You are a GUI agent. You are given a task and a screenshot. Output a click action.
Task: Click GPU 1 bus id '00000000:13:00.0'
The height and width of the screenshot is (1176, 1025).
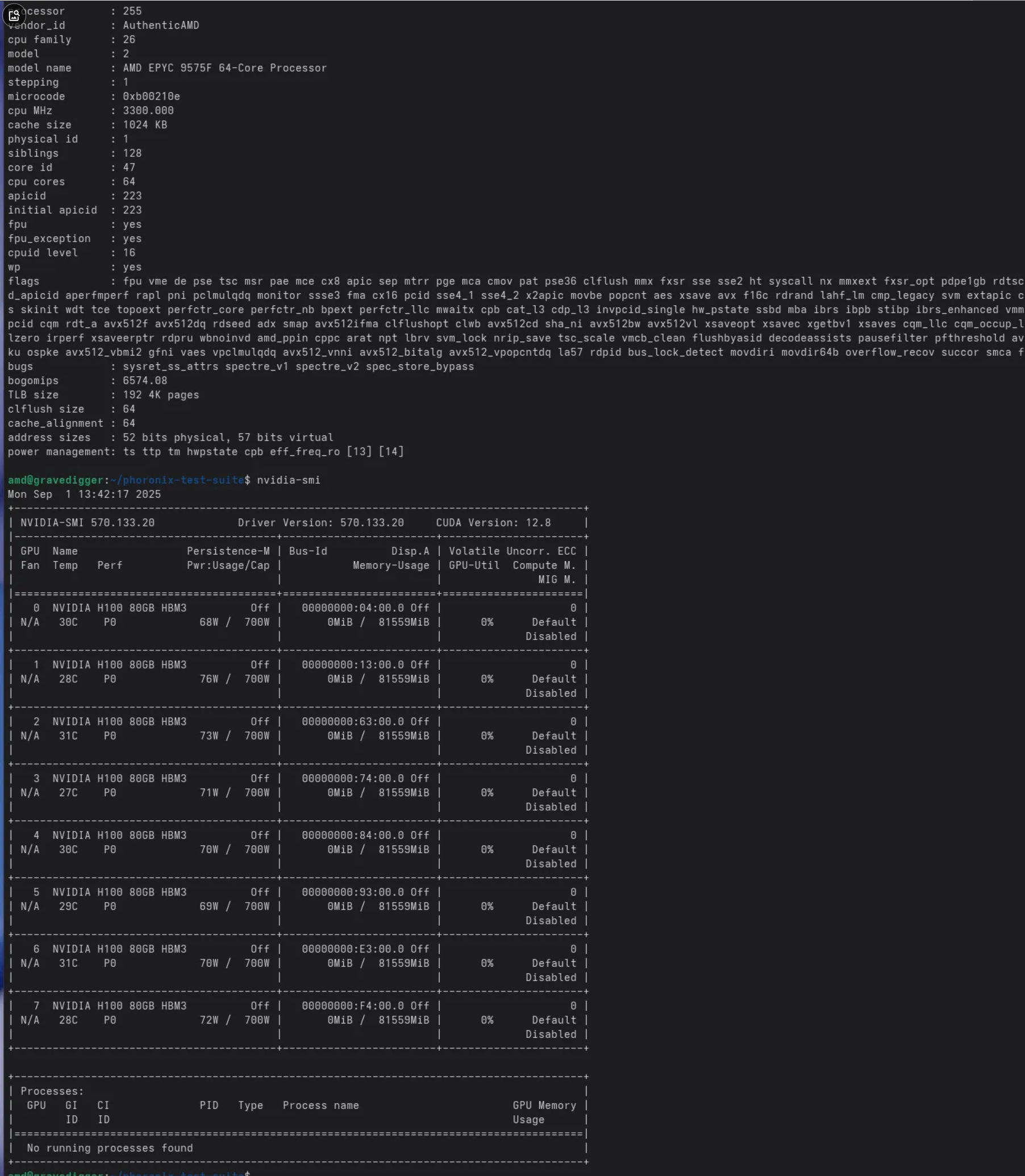point(352,664)
